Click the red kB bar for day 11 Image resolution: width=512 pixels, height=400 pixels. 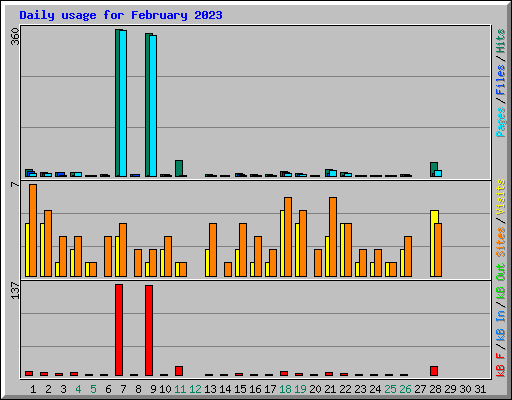point(179,371)
